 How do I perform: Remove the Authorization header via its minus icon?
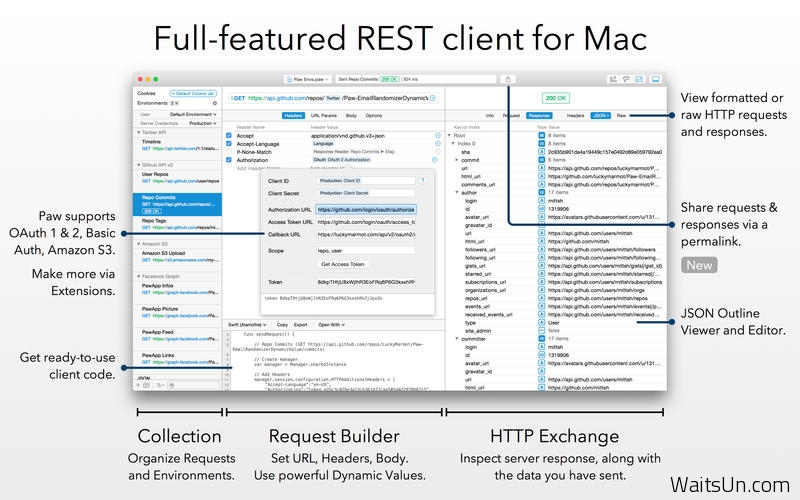[435, 160]
